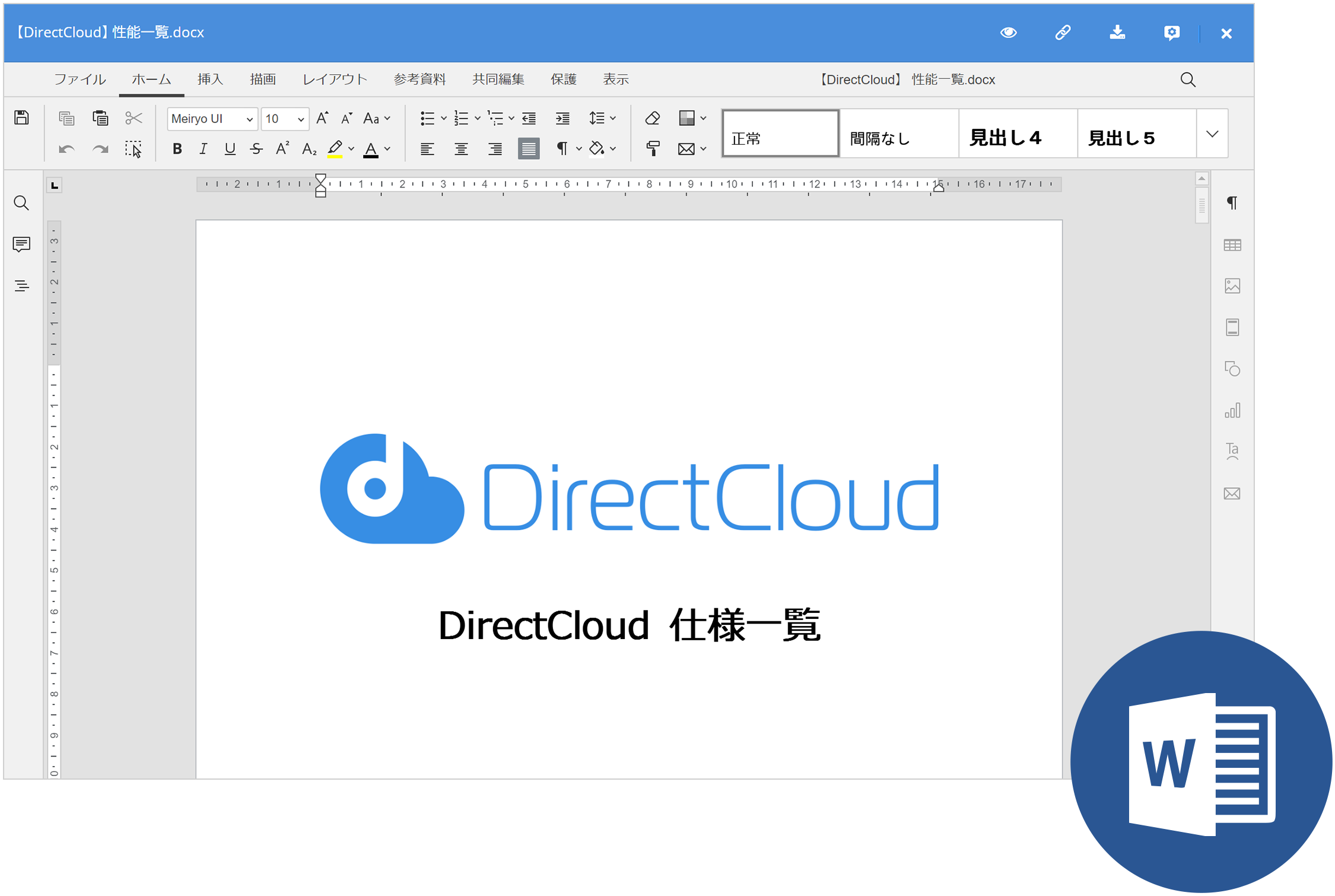Open header and footer settings icon
1335x896 pixels.
click(x=1232, y=327)
